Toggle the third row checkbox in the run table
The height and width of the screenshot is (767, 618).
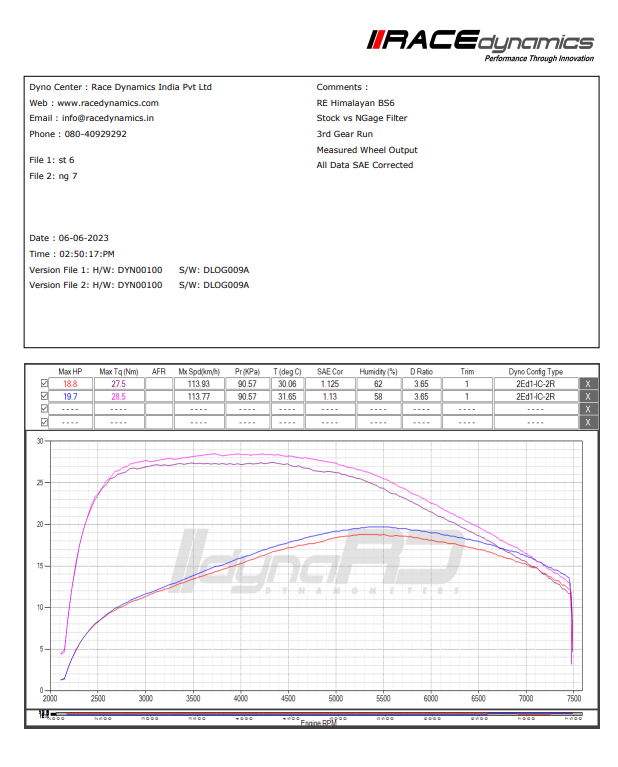tap(42, 409)
